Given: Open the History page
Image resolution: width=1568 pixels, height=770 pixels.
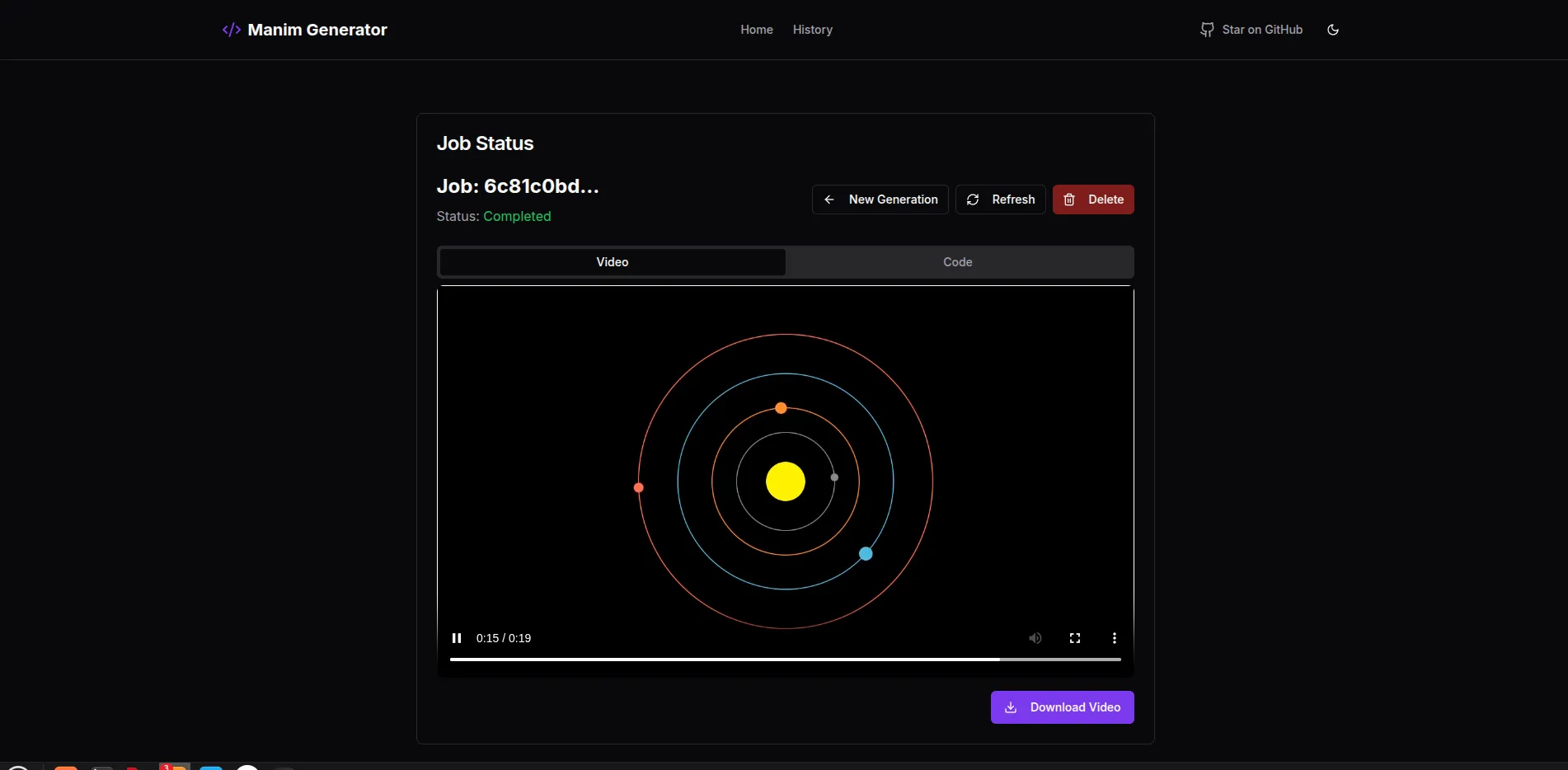Looking at the screenshot, I should pyautogui.click(x=813, y=30).
